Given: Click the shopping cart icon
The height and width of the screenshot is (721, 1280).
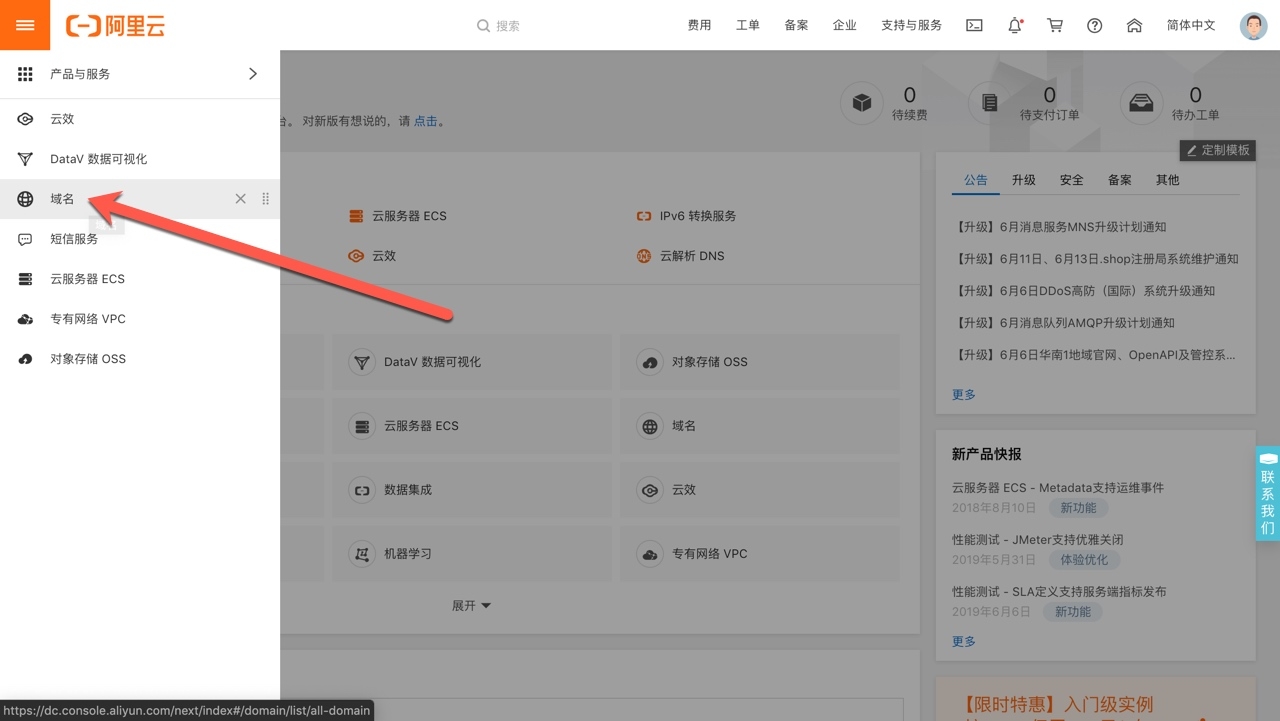Looking at the screenshot, I should click(1055, 26).
